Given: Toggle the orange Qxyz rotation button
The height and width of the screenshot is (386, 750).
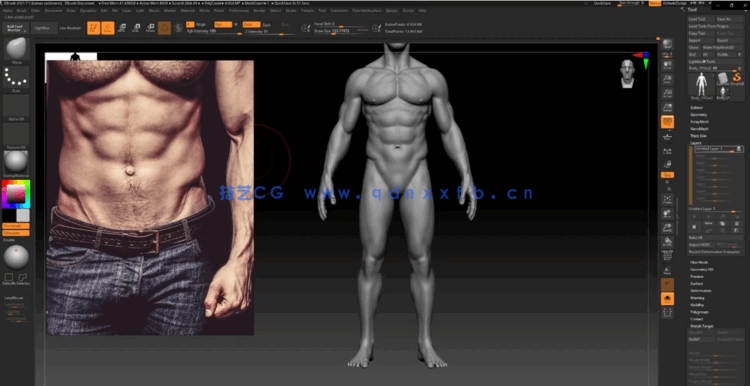Looking at the screenshot, I should [x=667, y=175].
